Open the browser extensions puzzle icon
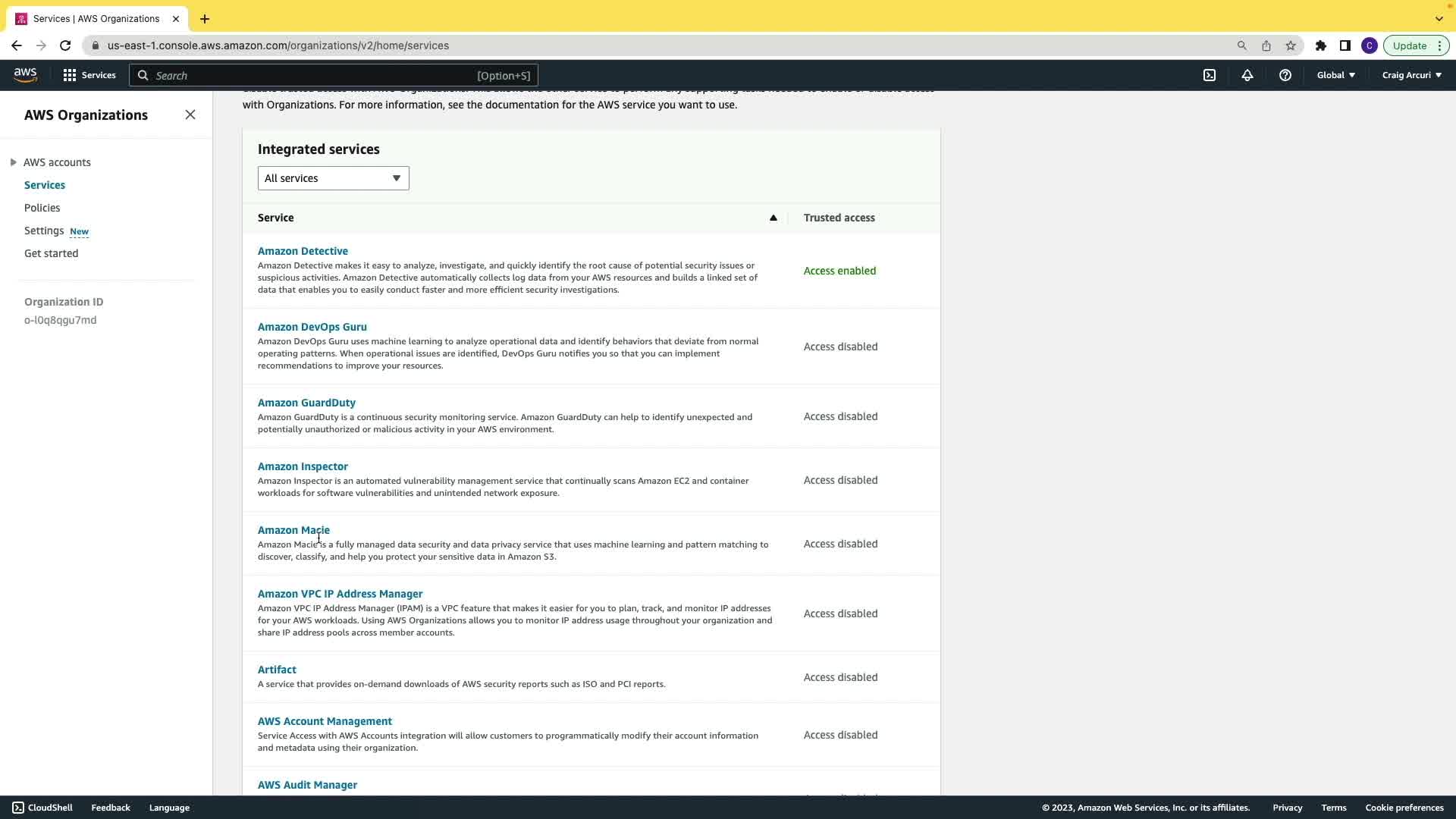1456x819 pixels. (x=1321, y=45)
